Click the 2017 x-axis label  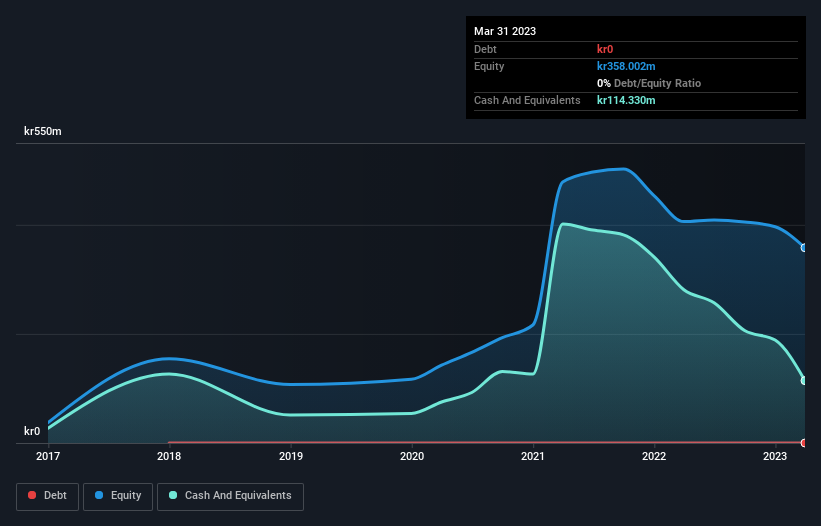pos(48,456)
